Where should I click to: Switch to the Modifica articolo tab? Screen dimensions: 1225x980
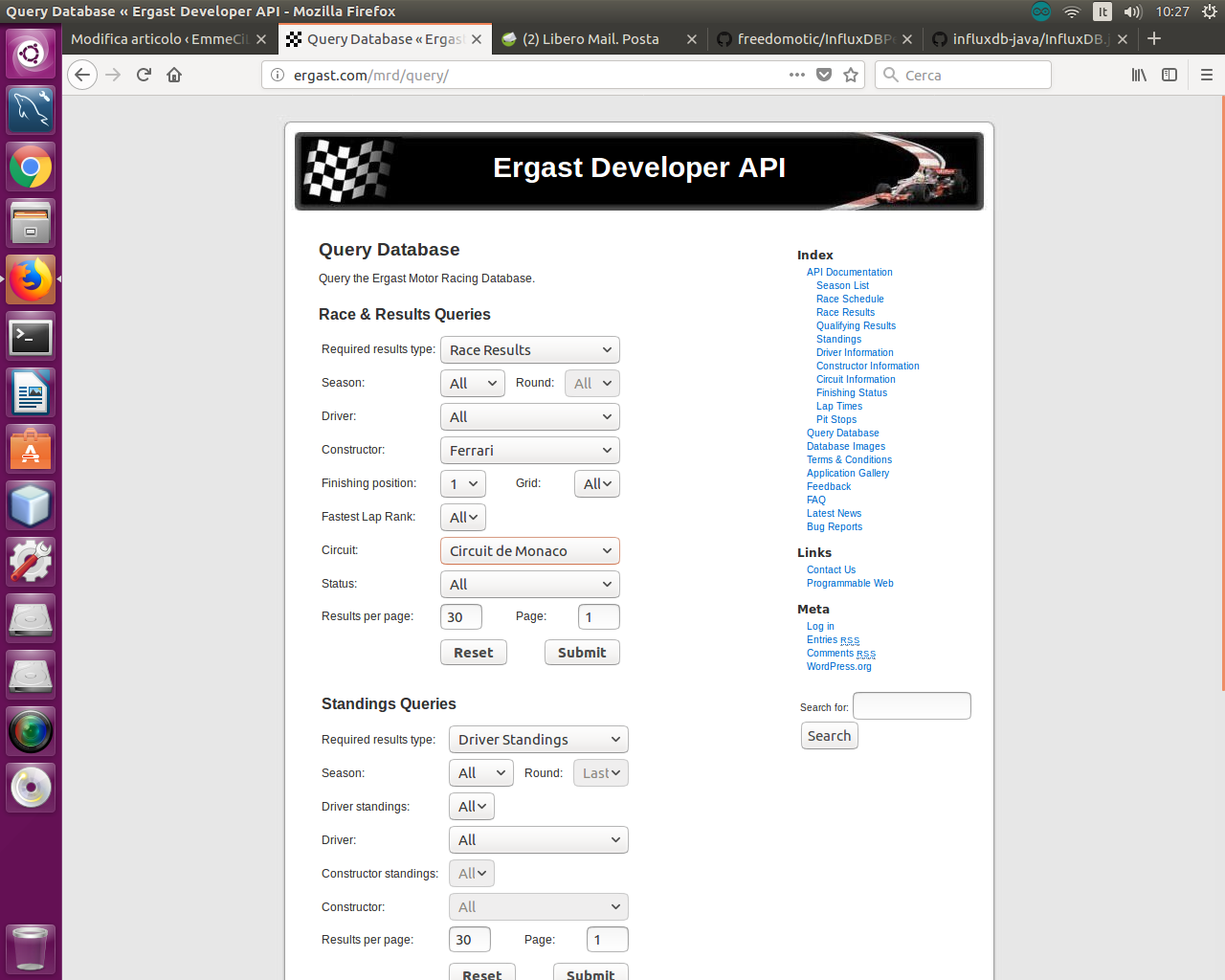pyautogui.click(x=159, y=39)
